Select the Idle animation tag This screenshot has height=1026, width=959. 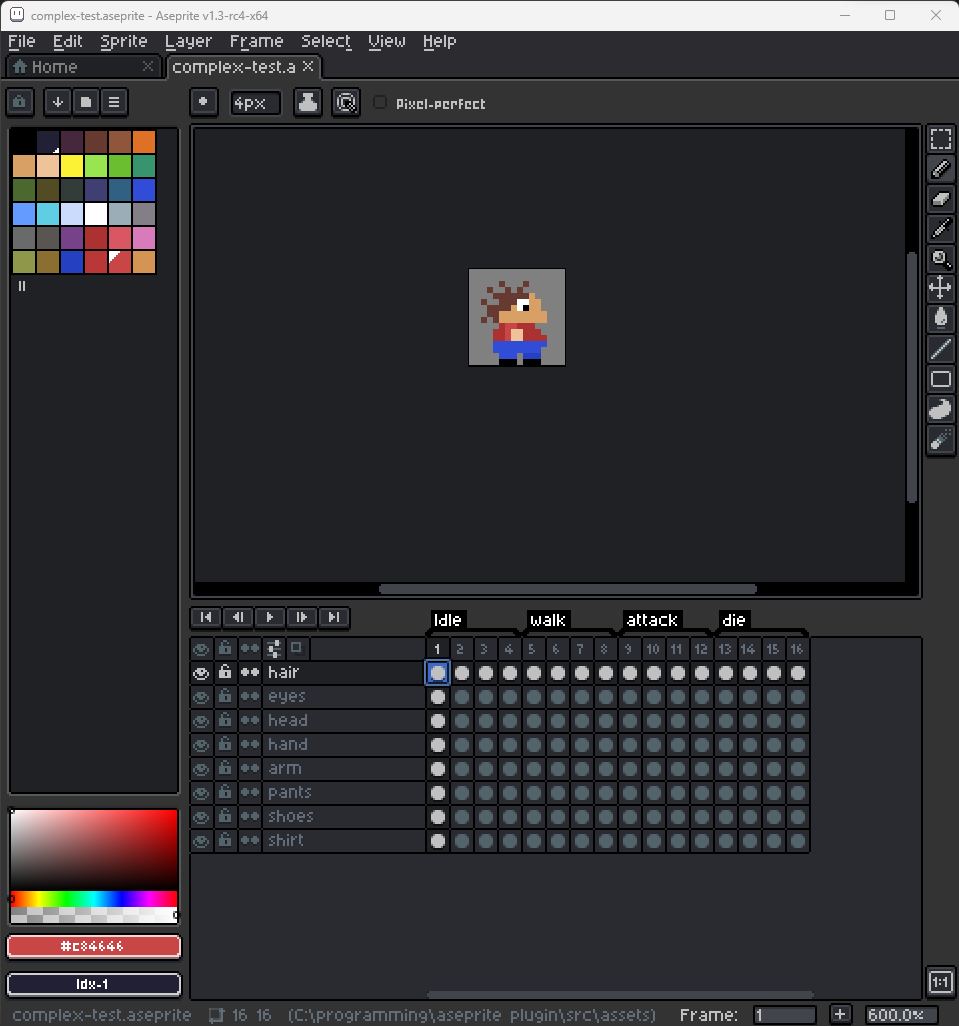click(447, 620)
